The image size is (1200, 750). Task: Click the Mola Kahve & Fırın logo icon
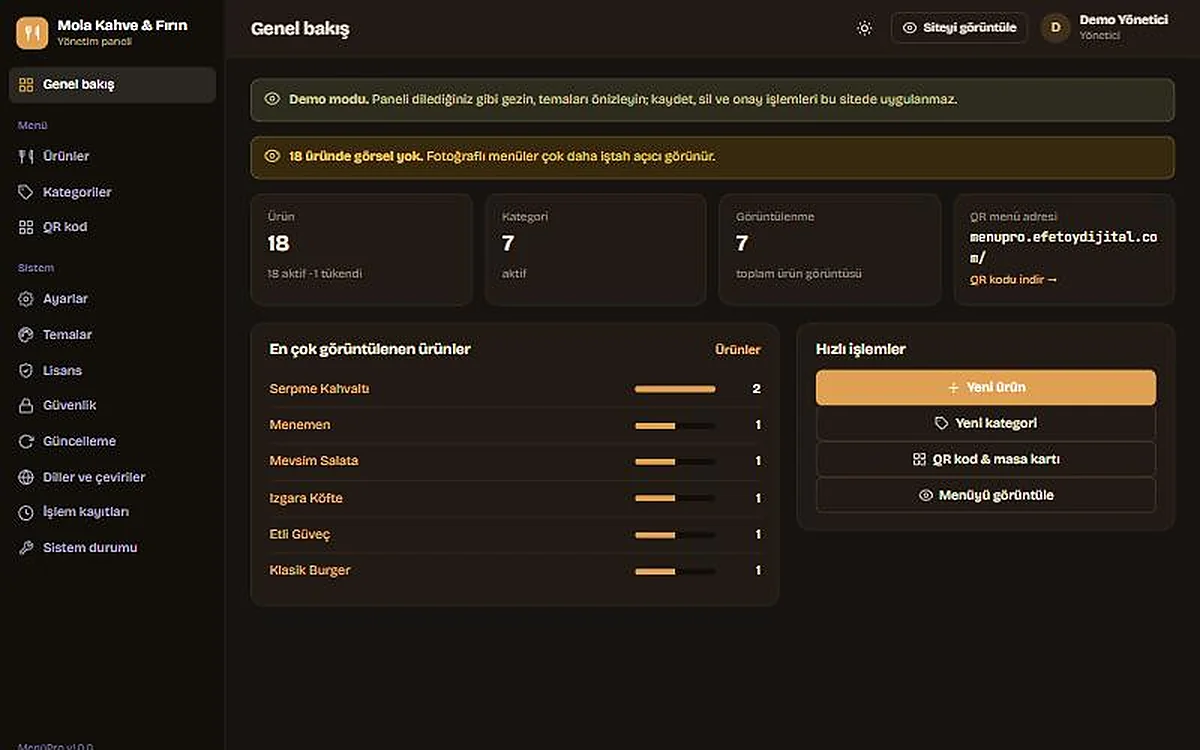(32, 33)
